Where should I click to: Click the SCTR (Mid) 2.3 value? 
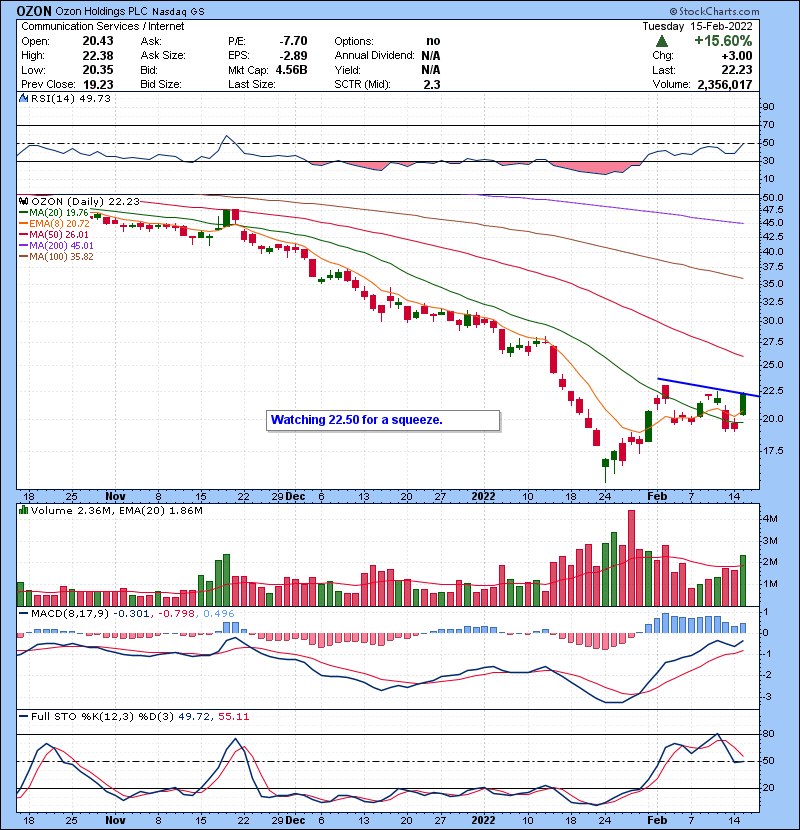tap(432, 85)
